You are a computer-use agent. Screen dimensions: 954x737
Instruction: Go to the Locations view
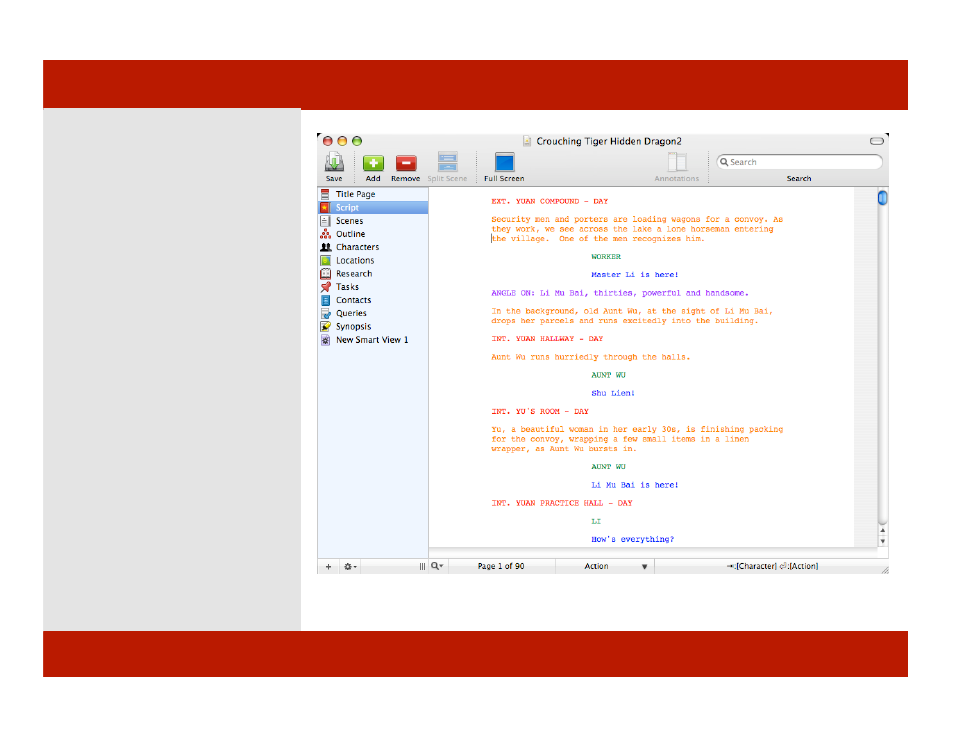tap(373, 260)
